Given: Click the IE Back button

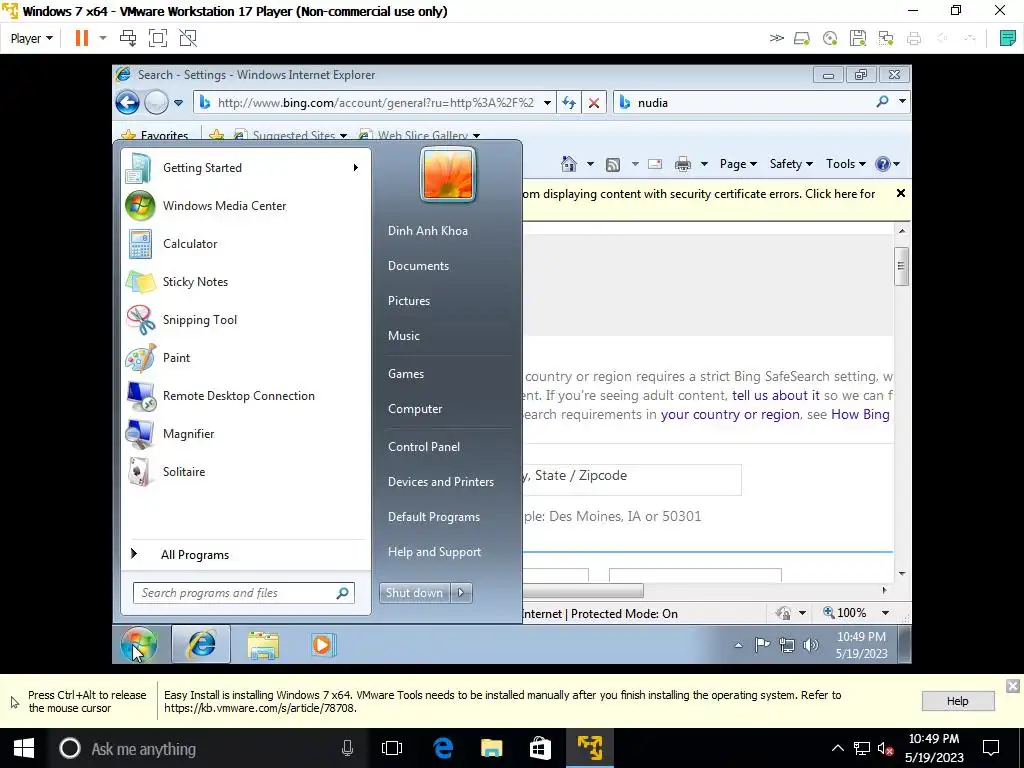Looking at the screenshot, I should [127, 103].
